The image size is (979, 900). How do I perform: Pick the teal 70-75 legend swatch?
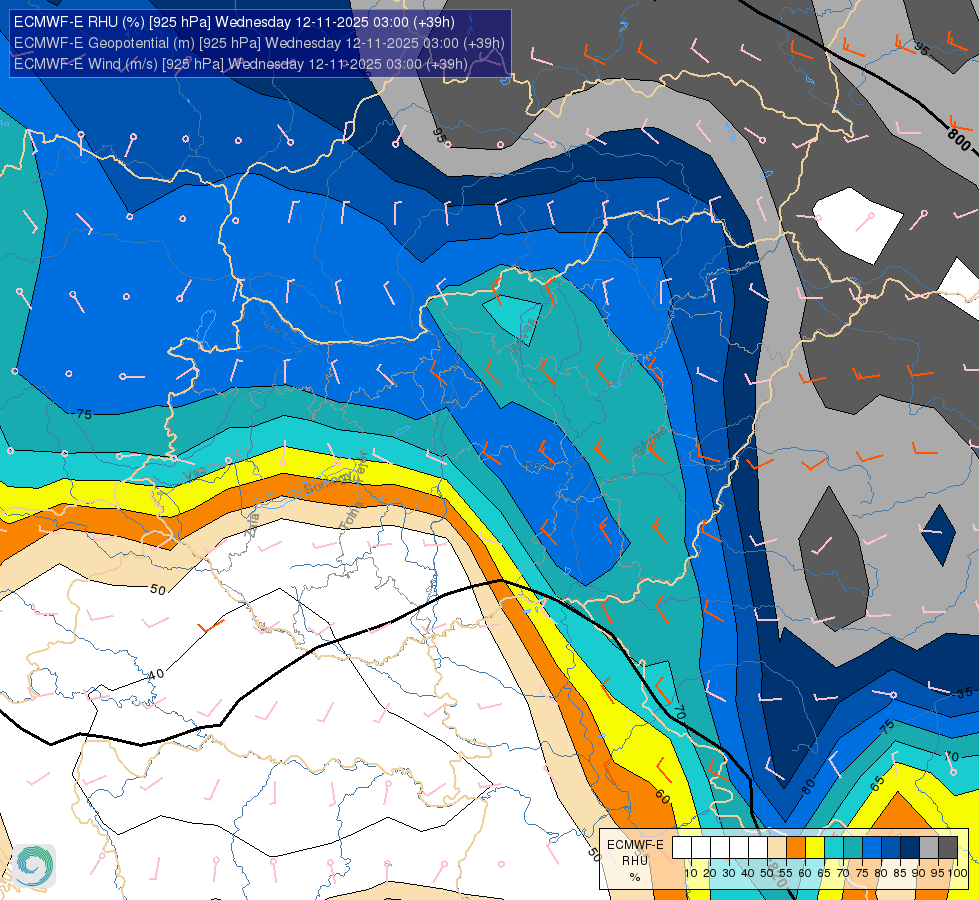pos(853,847)
